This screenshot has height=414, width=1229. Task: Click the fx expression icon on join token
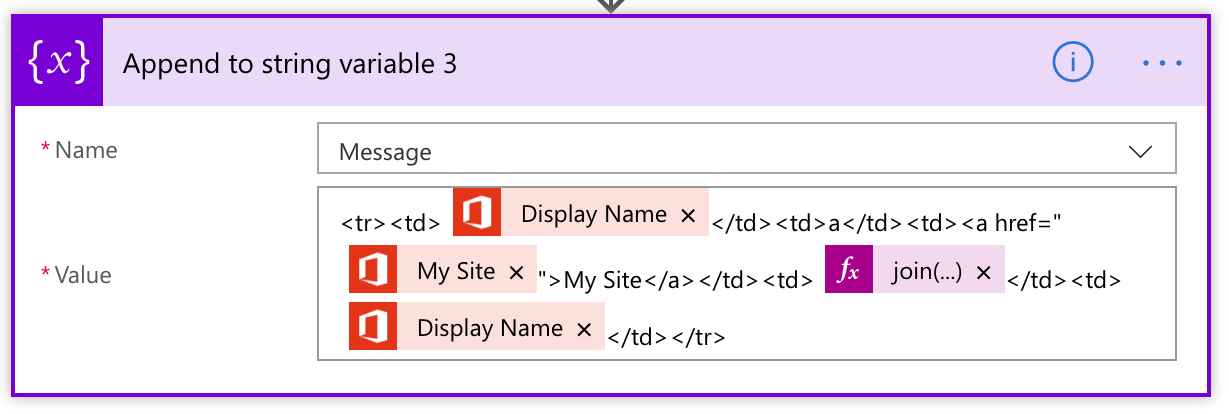tap(849, 271)
